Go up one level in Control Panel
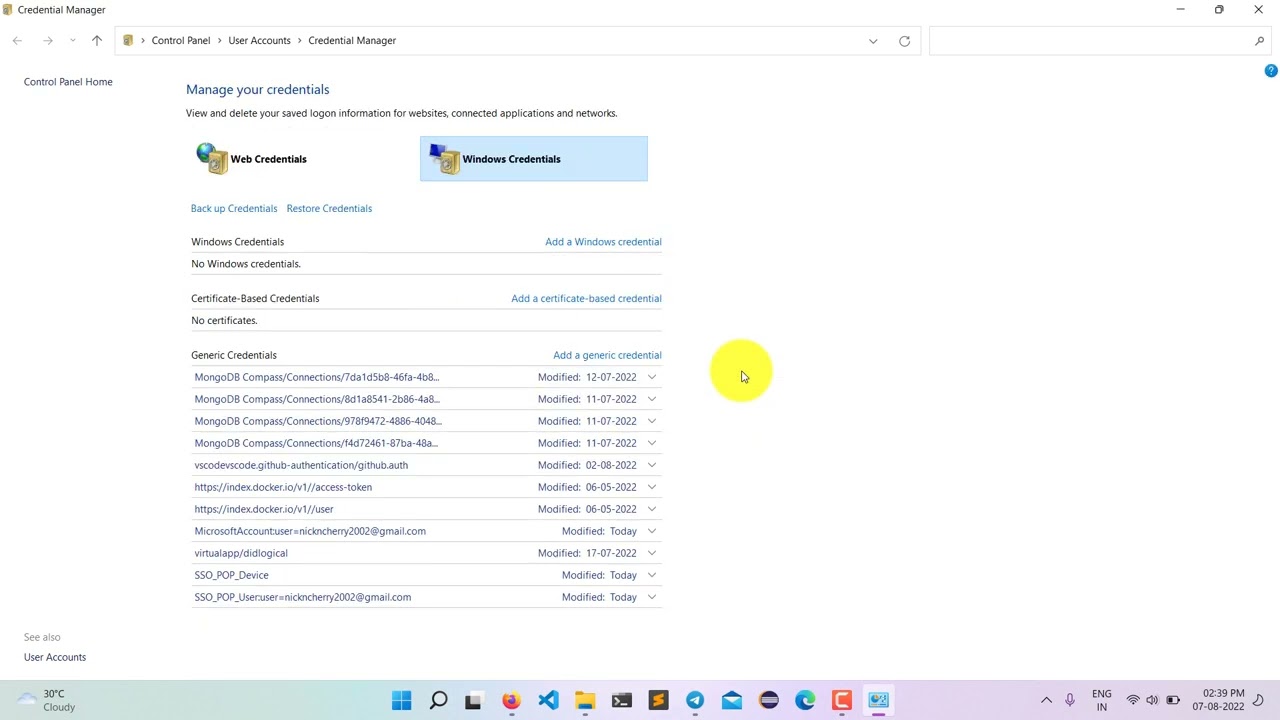This screenshot has height=720, width=1280. 97,41
